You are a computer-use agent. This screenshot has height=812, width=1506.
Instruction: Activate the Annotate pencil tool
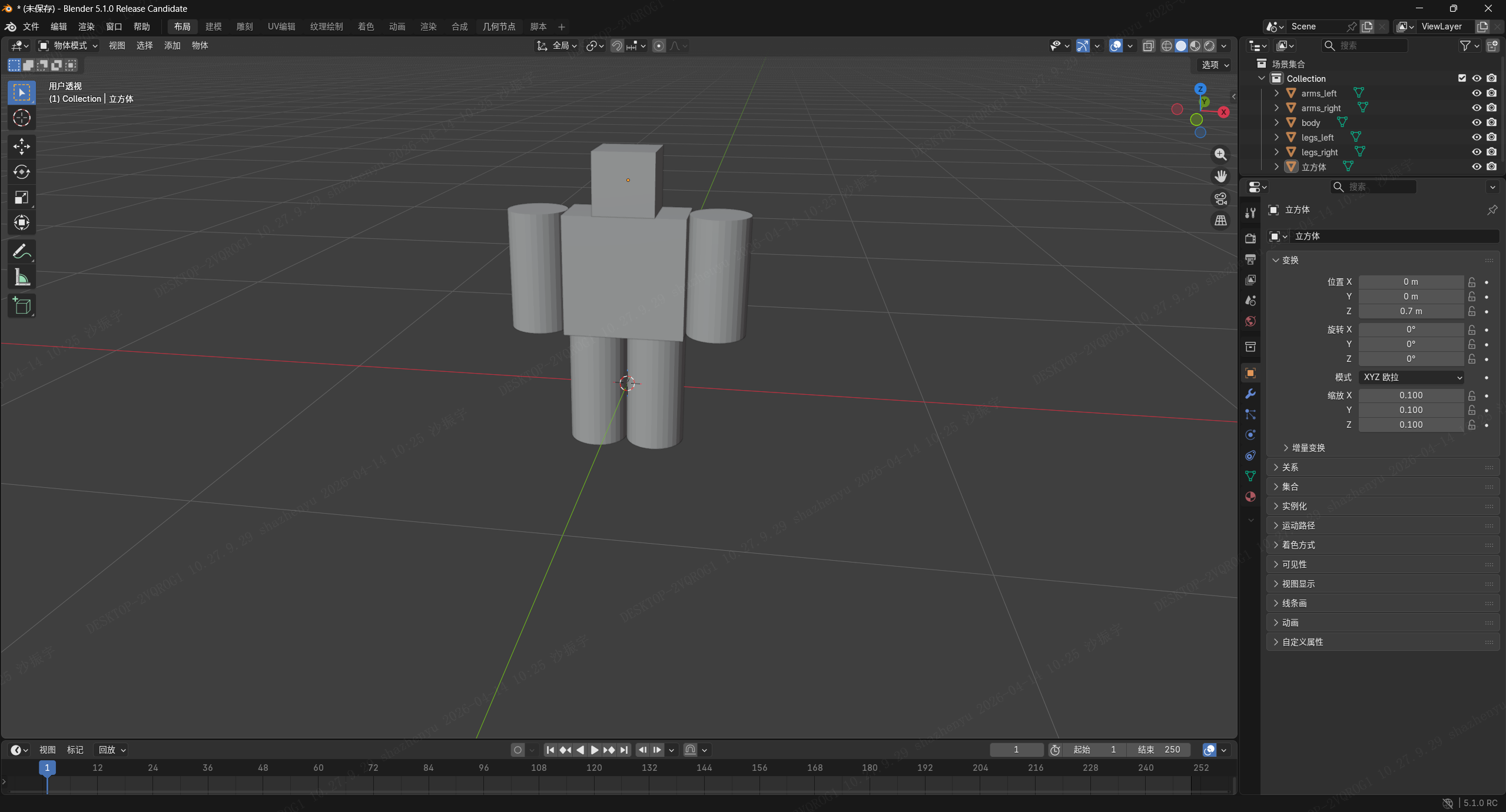click(x=22, y=252)
